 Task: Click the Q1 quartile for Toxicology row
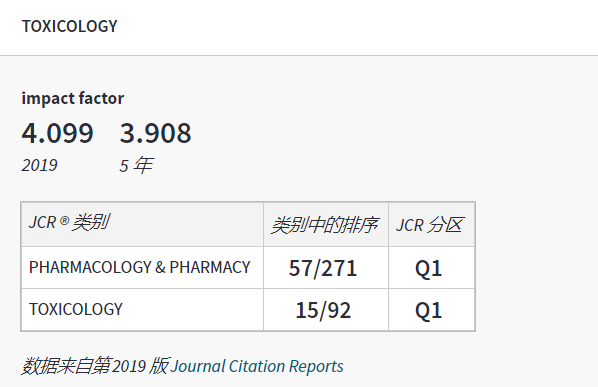click(x=431, y=310)
